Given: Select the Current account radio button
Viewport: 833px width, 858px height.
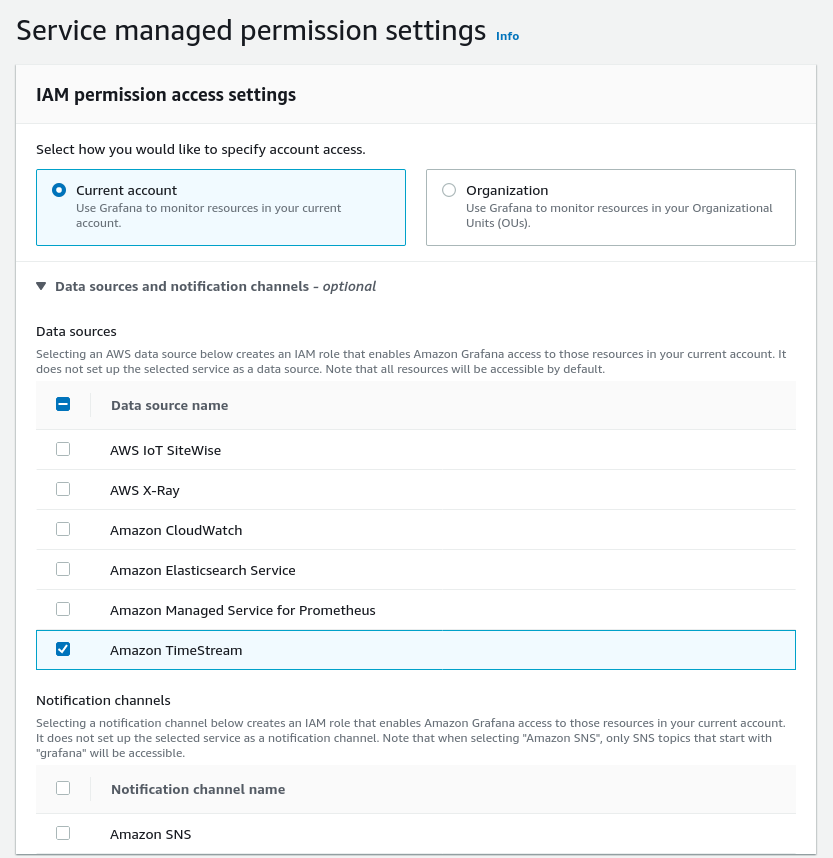Looking at the screenshot, I should pos(59,190).
